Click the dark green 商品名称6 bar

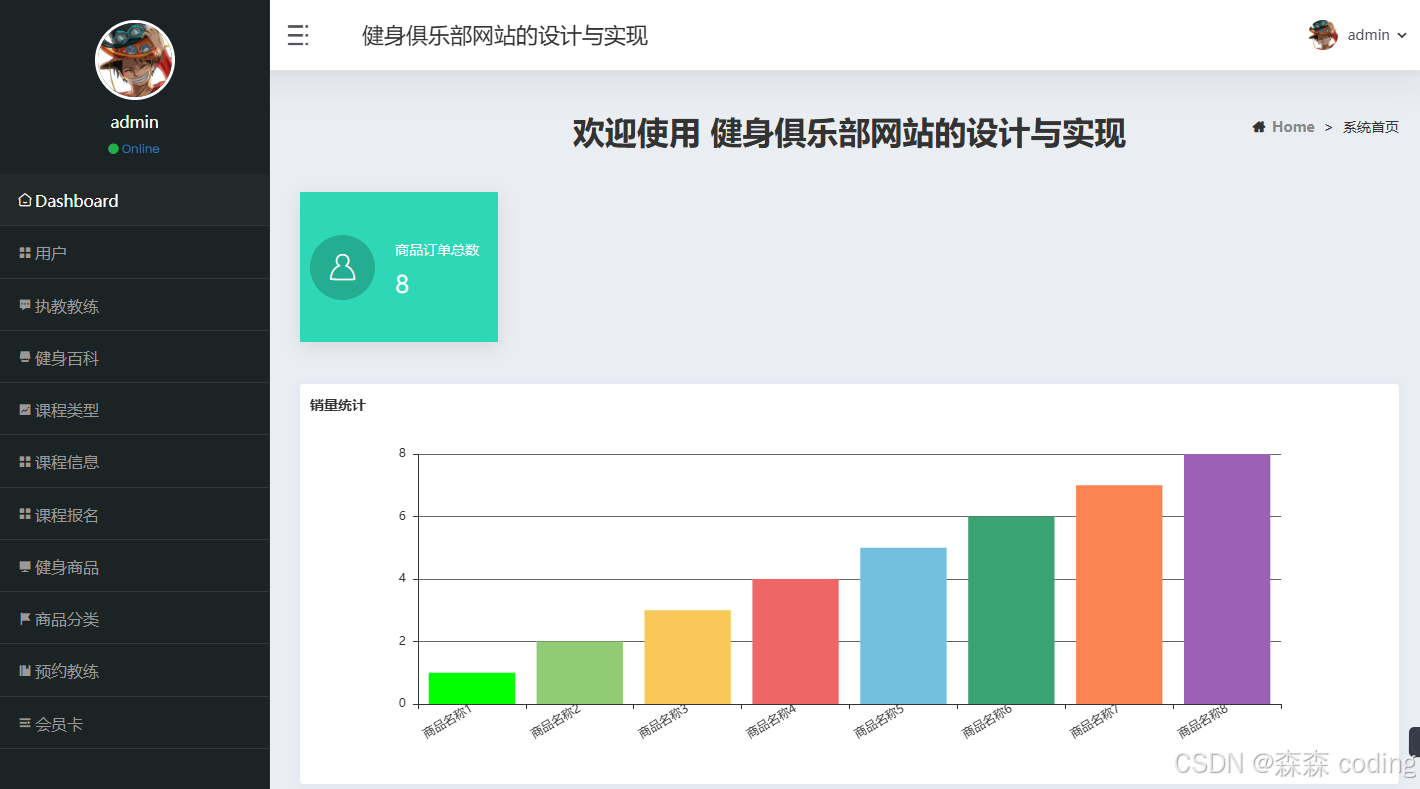click(x=1011, y=610)
